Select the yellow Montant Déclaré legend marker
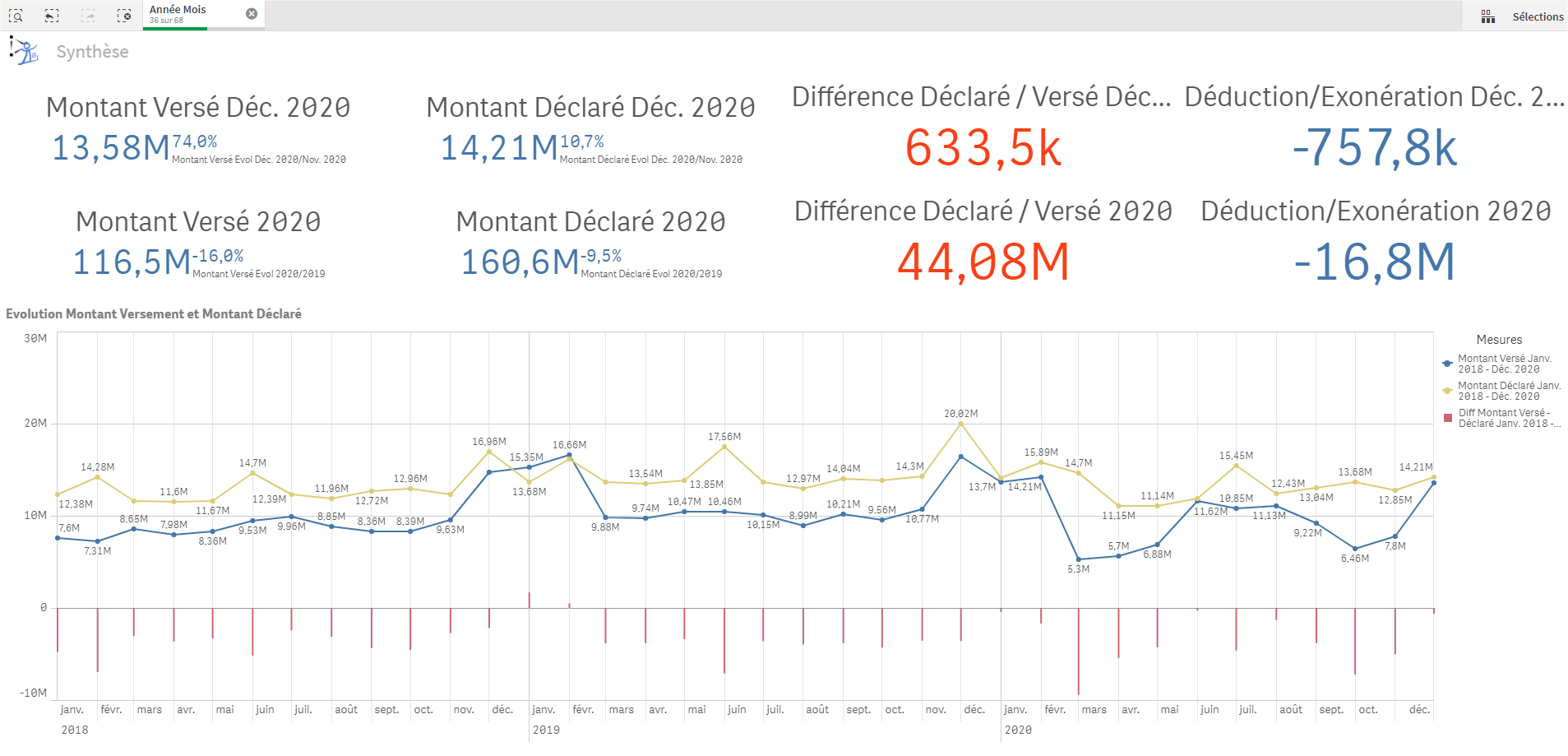Viewport: 1568px width, 756px height. coord(1447,391)
